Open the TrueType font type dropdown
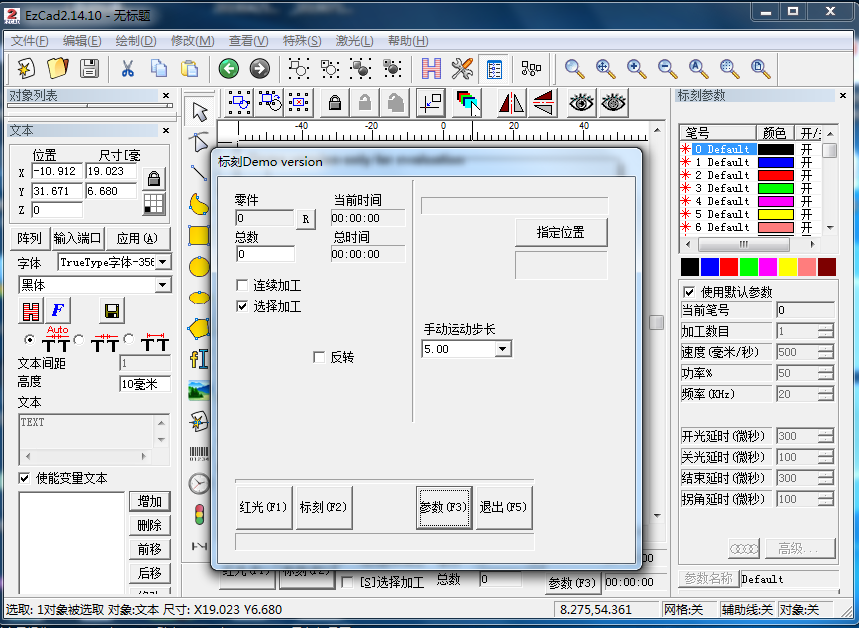This screenshot has height=628, width=859. click(163, 262)
